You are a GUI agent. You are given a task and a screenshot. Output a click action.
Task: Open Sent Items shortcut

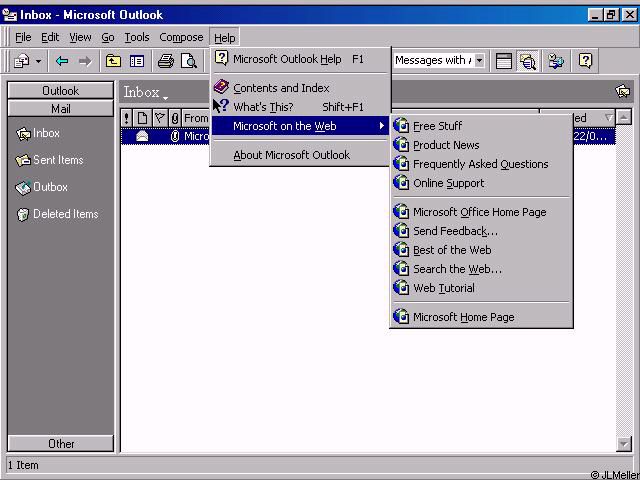coord(49,160)
